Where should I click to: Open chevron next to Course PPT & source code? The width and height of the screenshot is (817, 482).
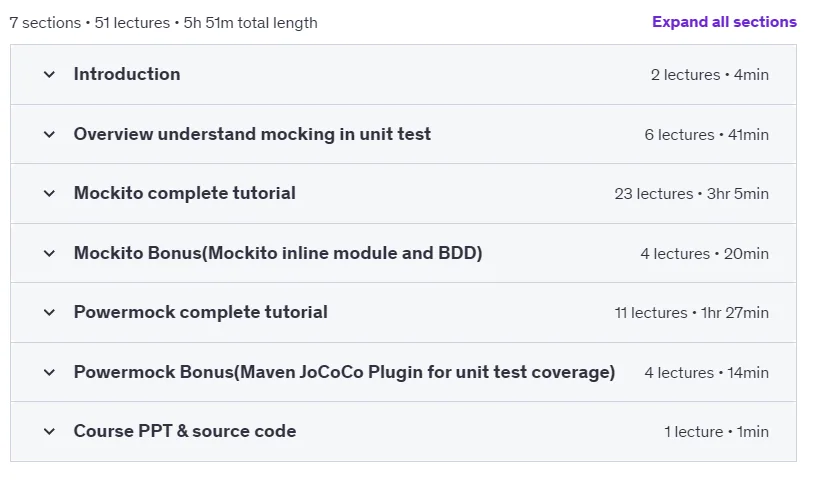(x=49, y=431)
